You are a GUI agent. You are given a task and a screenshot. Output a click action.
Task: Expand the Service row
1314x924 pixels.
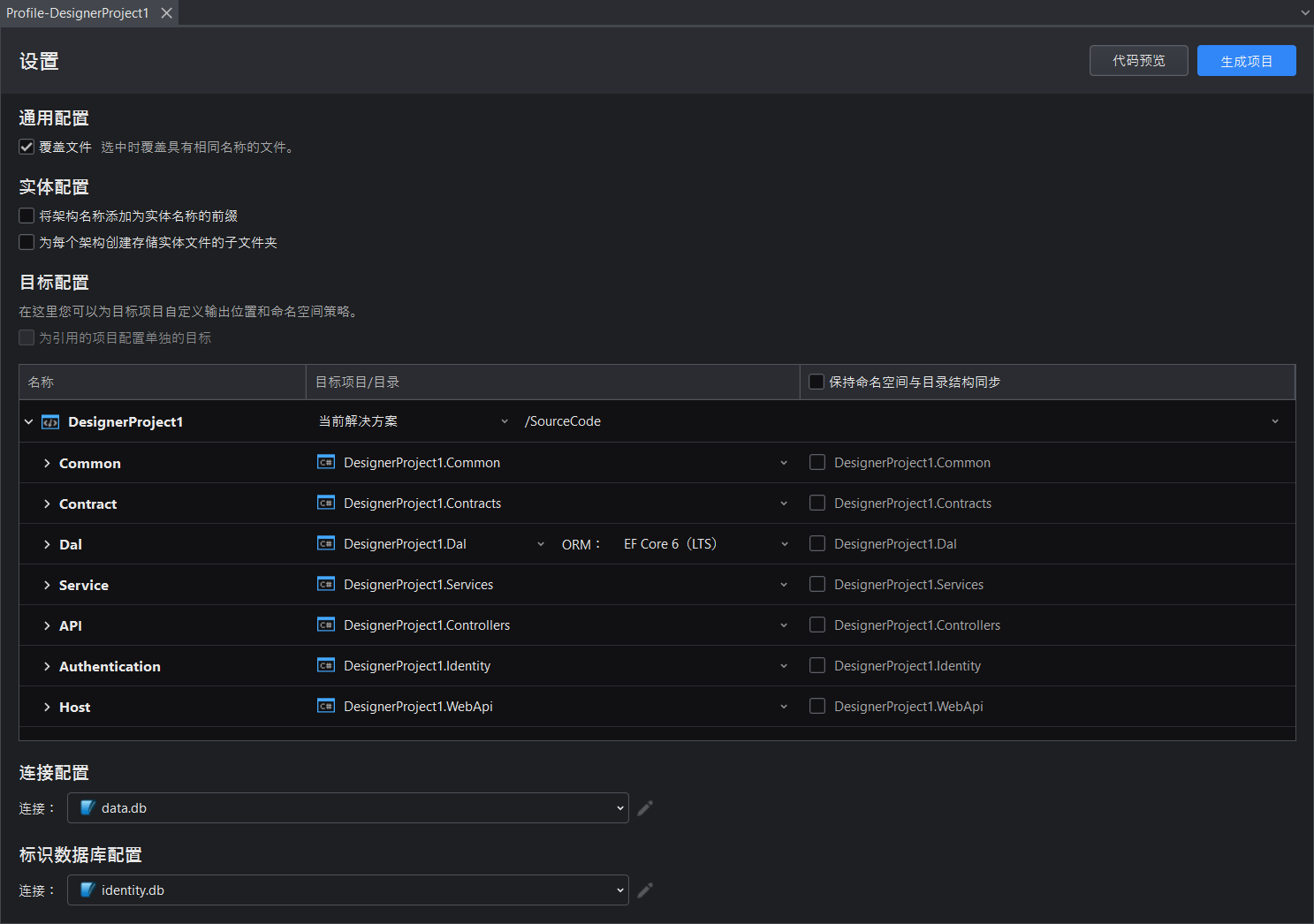click(47, 585)
